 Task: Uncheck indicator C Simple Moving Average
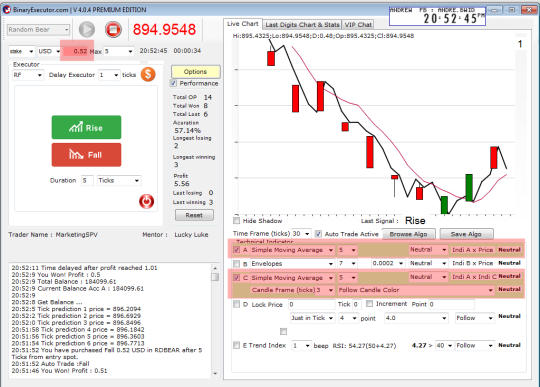point(237,278)
